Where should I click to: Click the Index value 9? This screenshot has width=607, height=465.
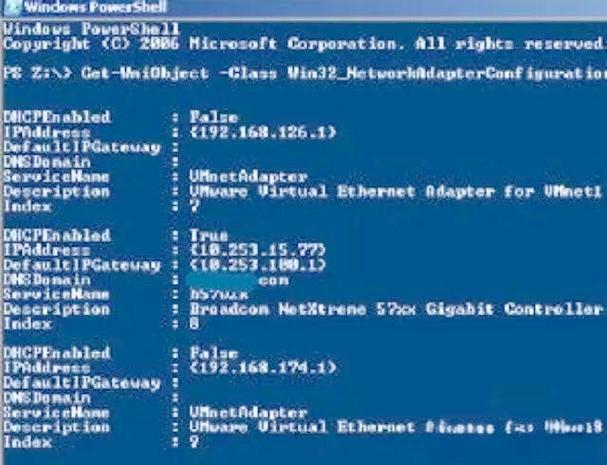pyautogui.click(x=195, y=441)
